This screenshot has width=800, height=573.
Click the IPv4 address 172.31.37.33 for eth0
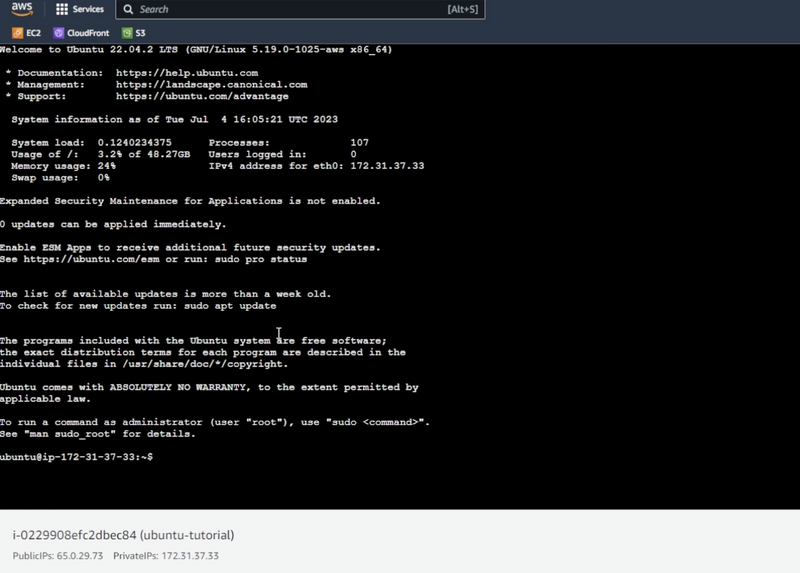pyautogui.click(x=387, y=166)
